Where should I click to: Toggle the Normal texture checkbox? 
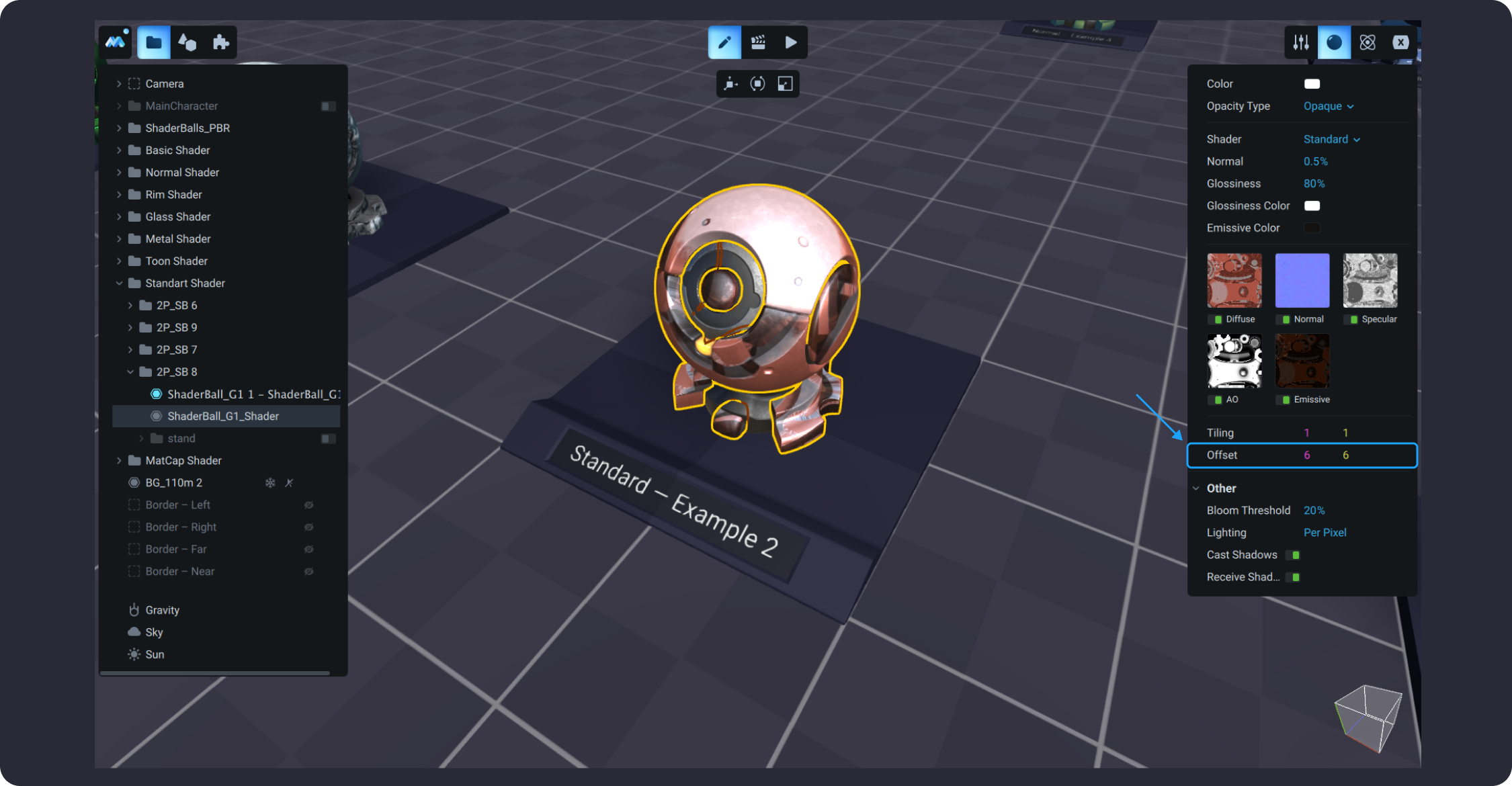(1283, 320)
